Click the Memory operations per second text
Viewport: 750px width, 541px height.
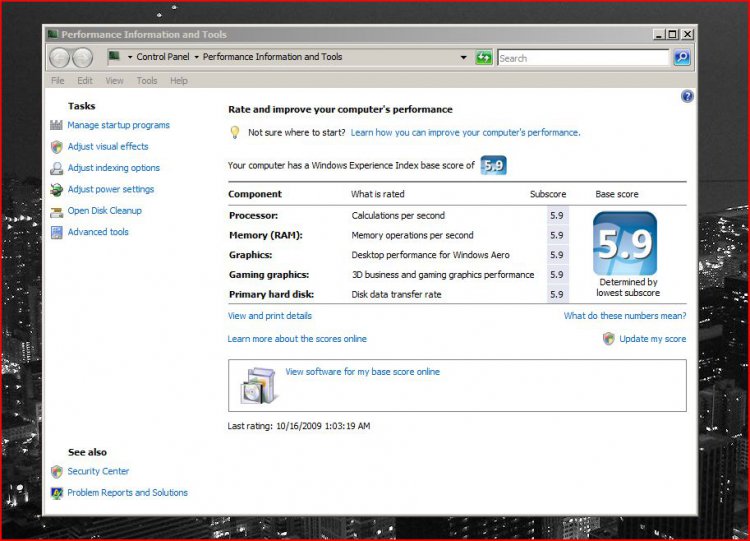(x=412, y=235)
